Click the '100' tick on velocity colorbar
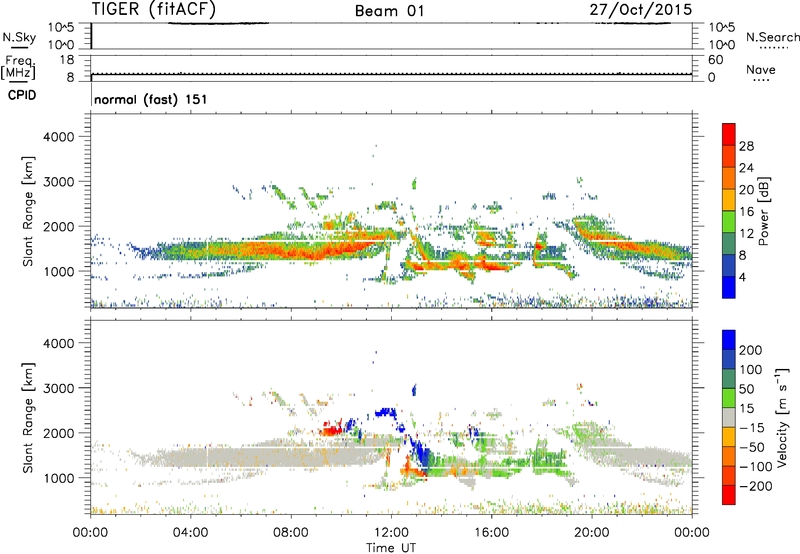 pyautogui.click(x=751, y=370)
